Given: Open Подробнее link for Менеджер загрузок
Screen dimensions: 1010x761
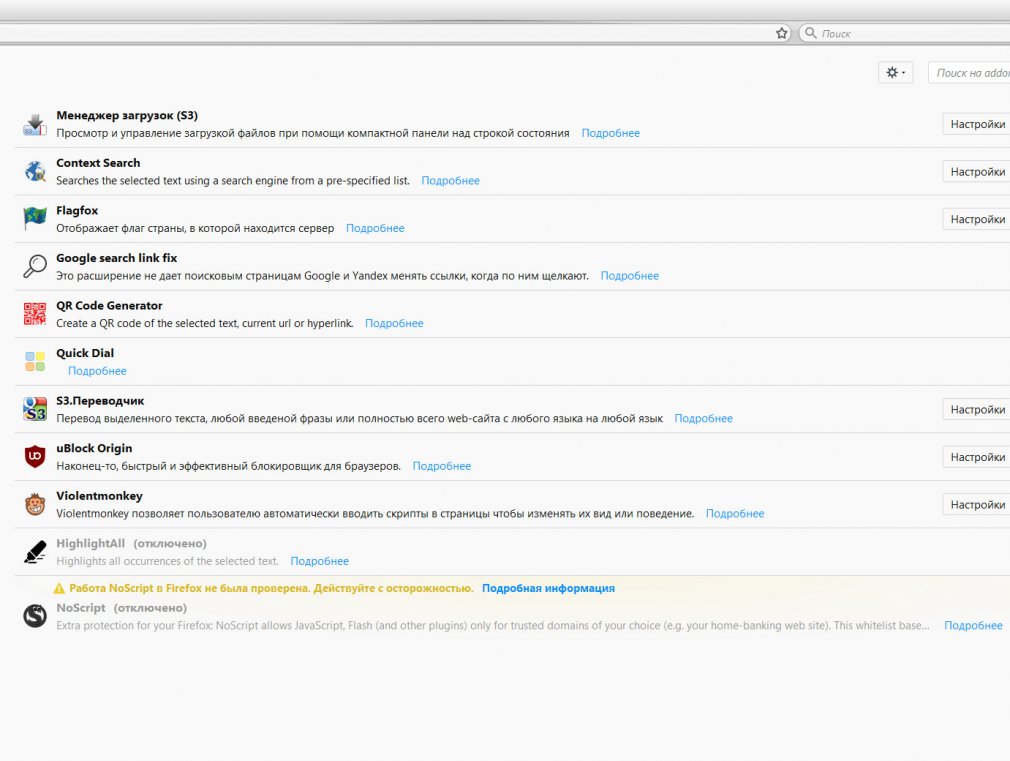Looking at the screenshot, I should click(611, 133).
